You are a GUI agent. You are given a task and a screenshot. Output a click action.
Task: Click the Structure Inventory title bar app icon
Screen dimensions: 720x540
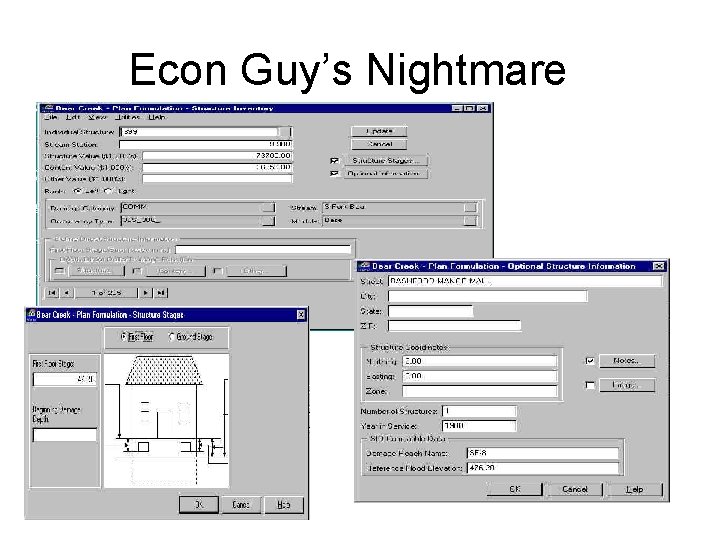click(48, 108)
